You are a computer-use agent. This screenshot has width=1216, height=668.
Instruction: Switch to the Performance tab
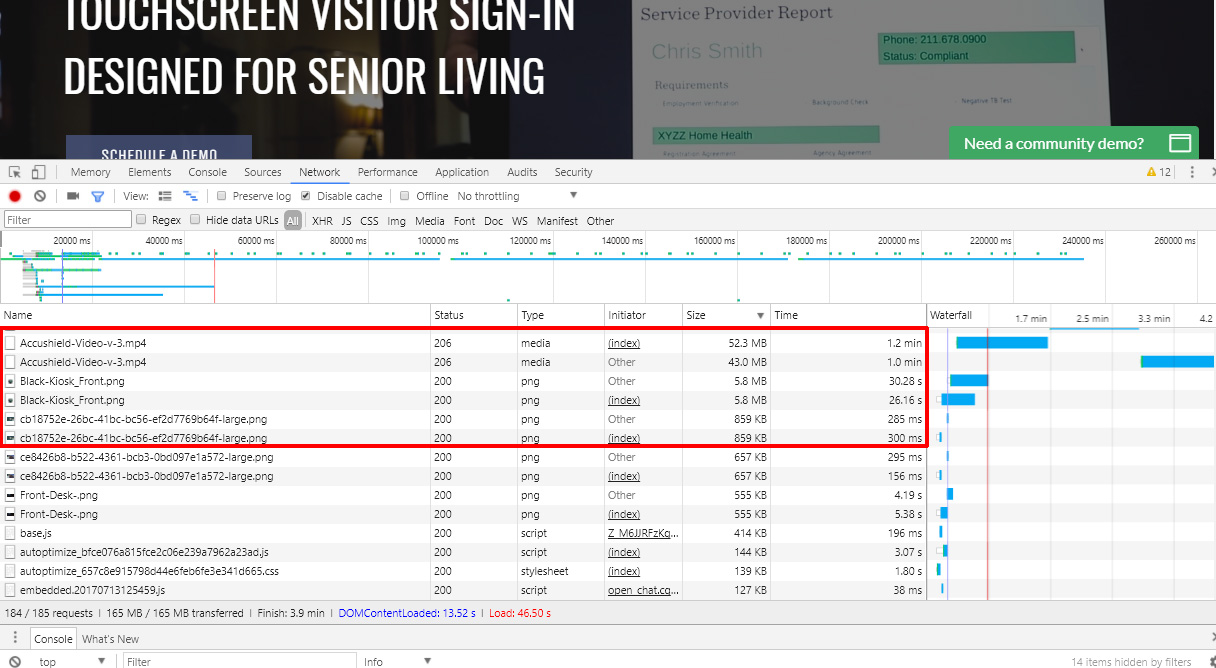click(387, 172)
